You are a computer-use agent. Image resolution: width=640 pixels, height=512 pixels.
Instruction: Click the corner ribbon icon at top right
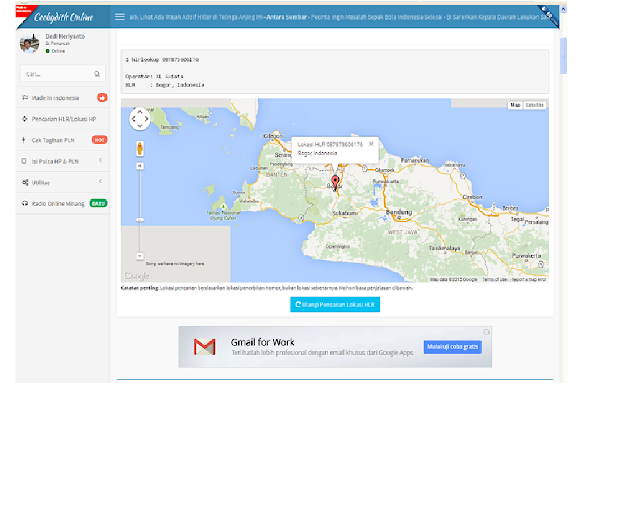click(548, 15)
